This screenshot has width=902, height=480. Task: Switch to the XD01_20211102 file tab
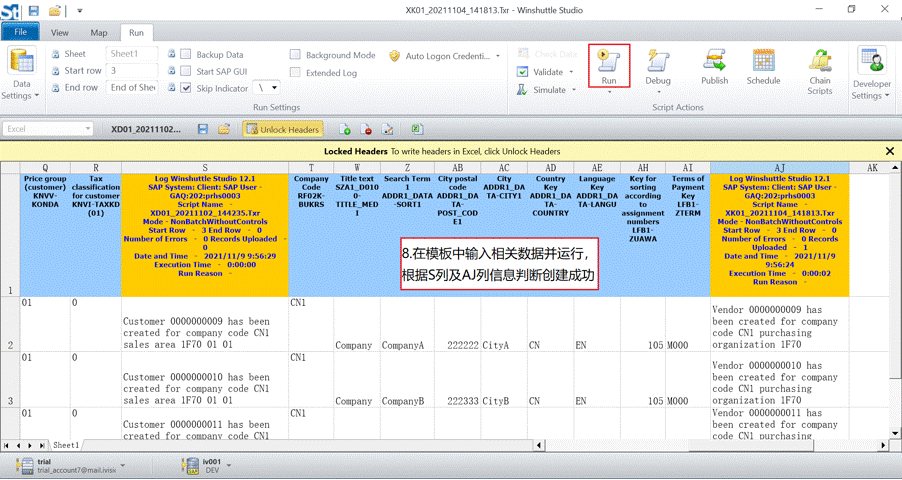pos(146,129)
